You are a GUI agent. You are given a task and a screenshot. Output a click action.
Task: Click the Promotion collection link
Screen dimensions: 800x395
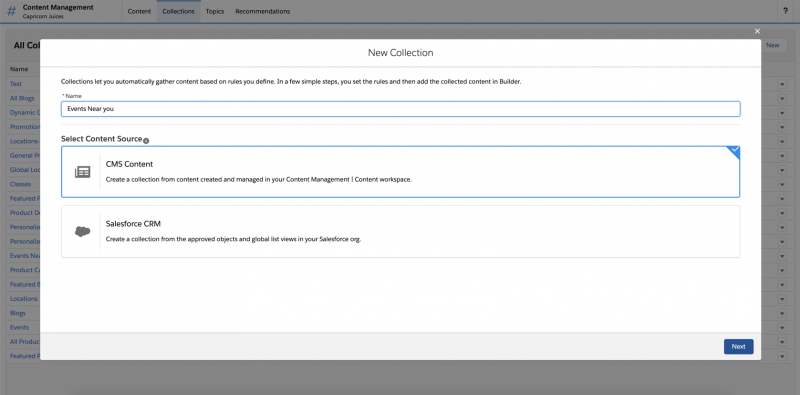point(25,127)
